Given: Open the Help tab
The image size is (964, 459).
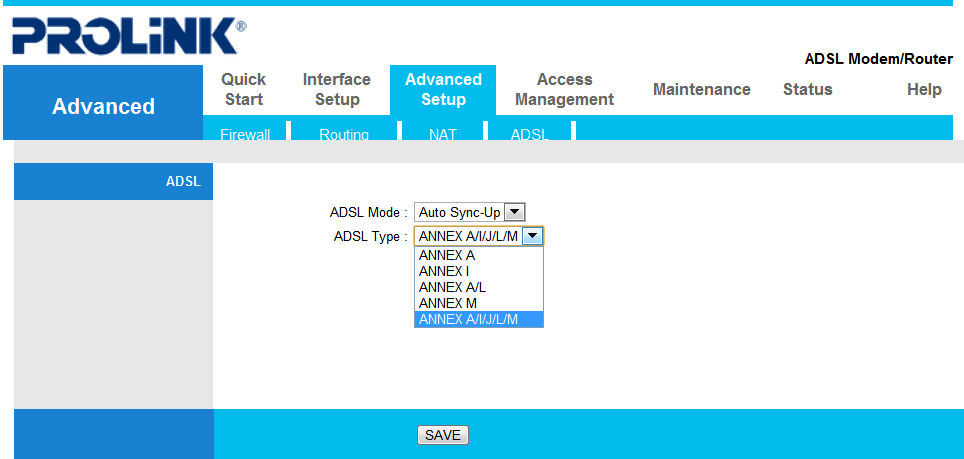Looking at the screenshot, I should point(924,89).
